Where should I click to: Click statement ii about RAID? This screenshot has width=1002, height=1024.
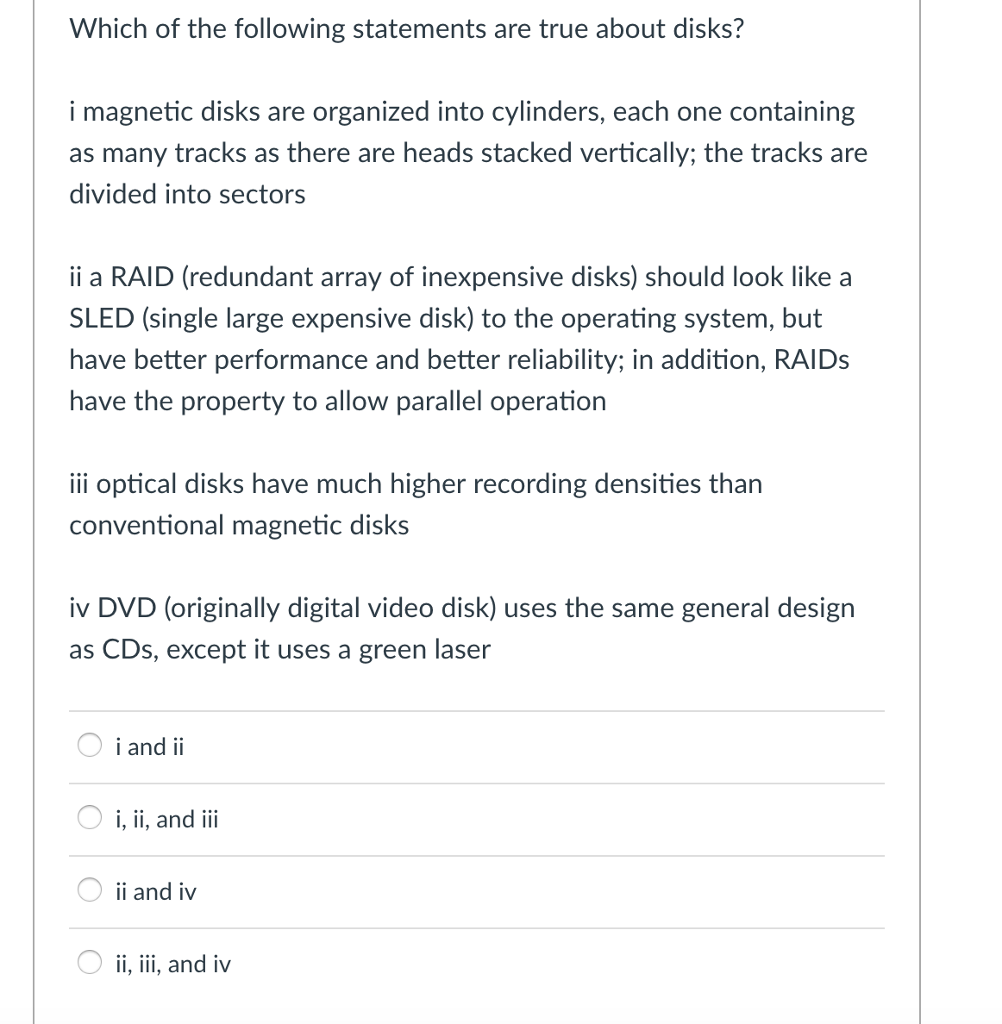click(460, 338)
